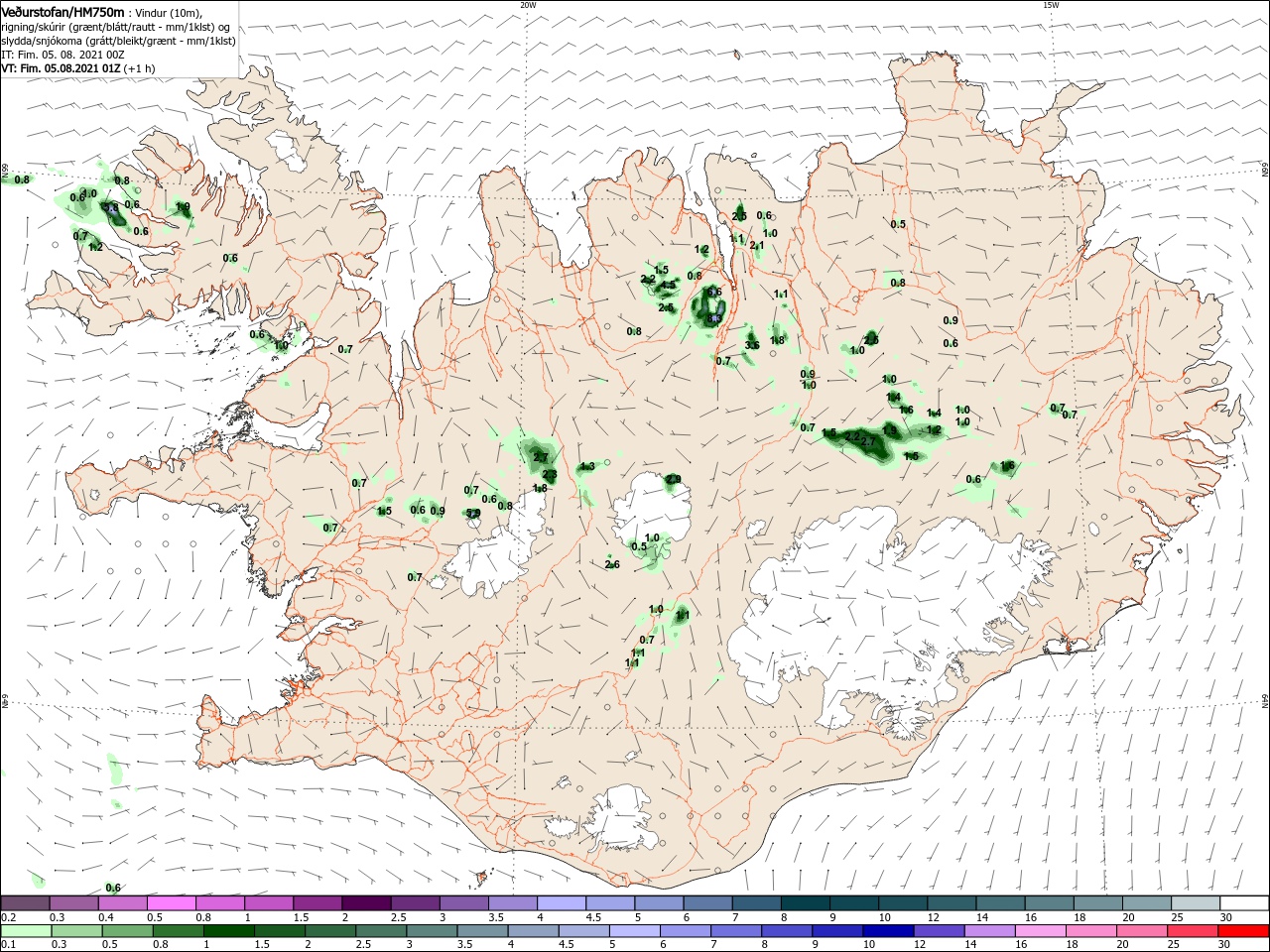The width and height of the screenshot is (1270, 952).
Task: Click the 'slydda/snjókoma (grátt/bleikt/grænt' line
Action: pos(116,41)
